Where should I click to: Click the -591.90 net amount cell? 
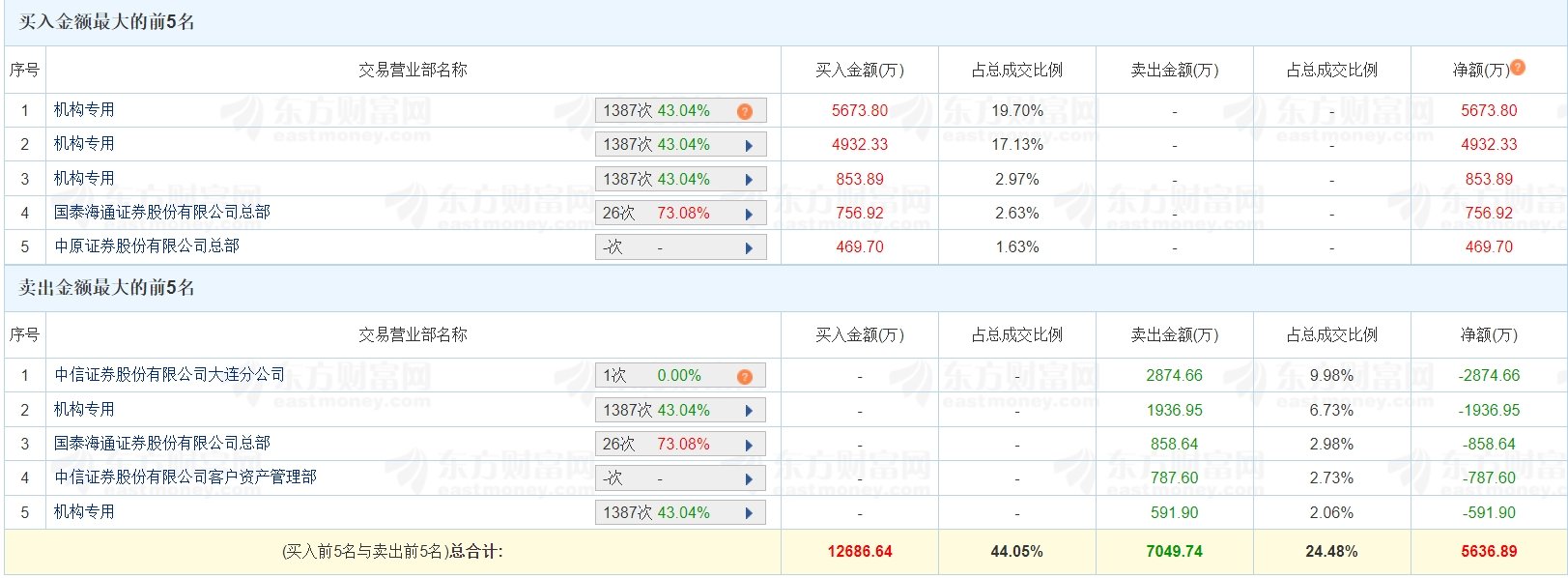1489,512
